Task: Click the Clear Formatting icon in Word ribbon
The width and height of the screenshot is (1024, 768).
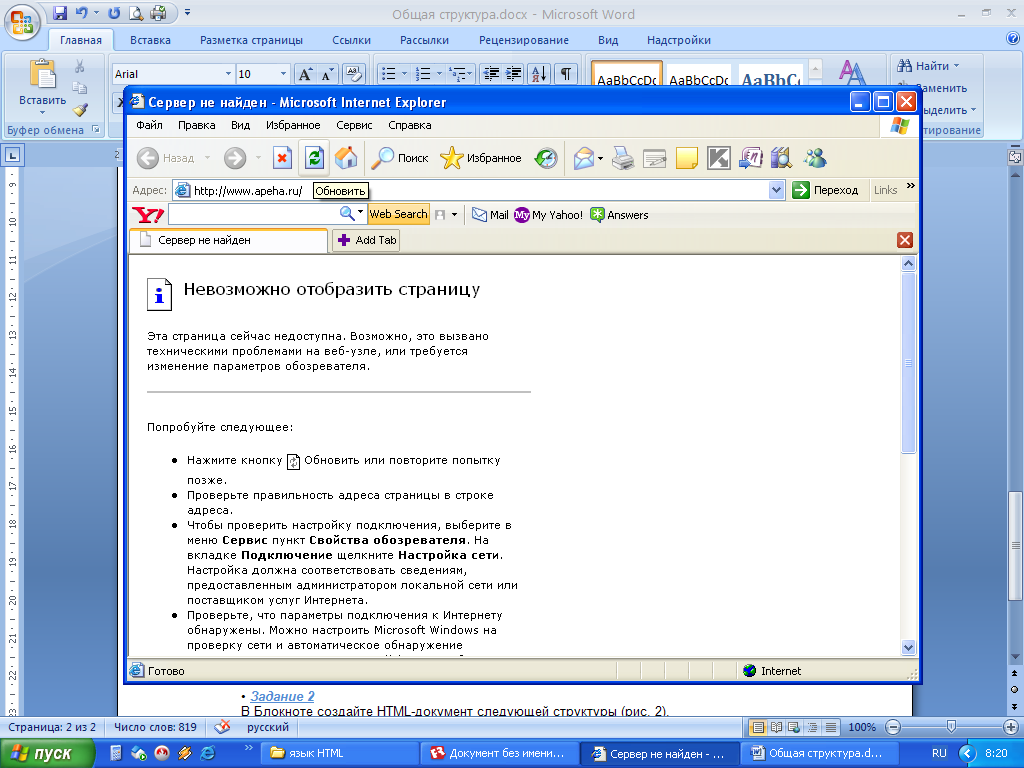Action: [x=353, y=74]
